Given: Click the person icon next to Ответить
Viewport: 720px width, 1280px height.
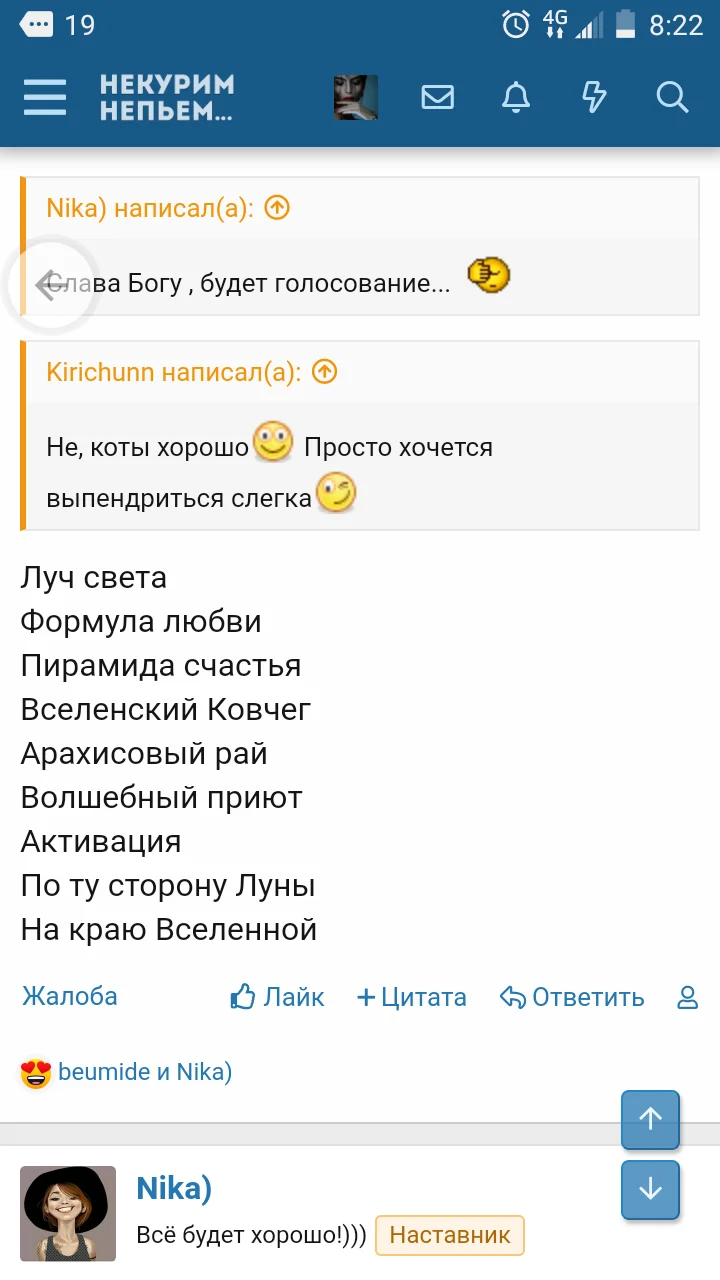Looking at the screenshot, I should coord(687,997).
